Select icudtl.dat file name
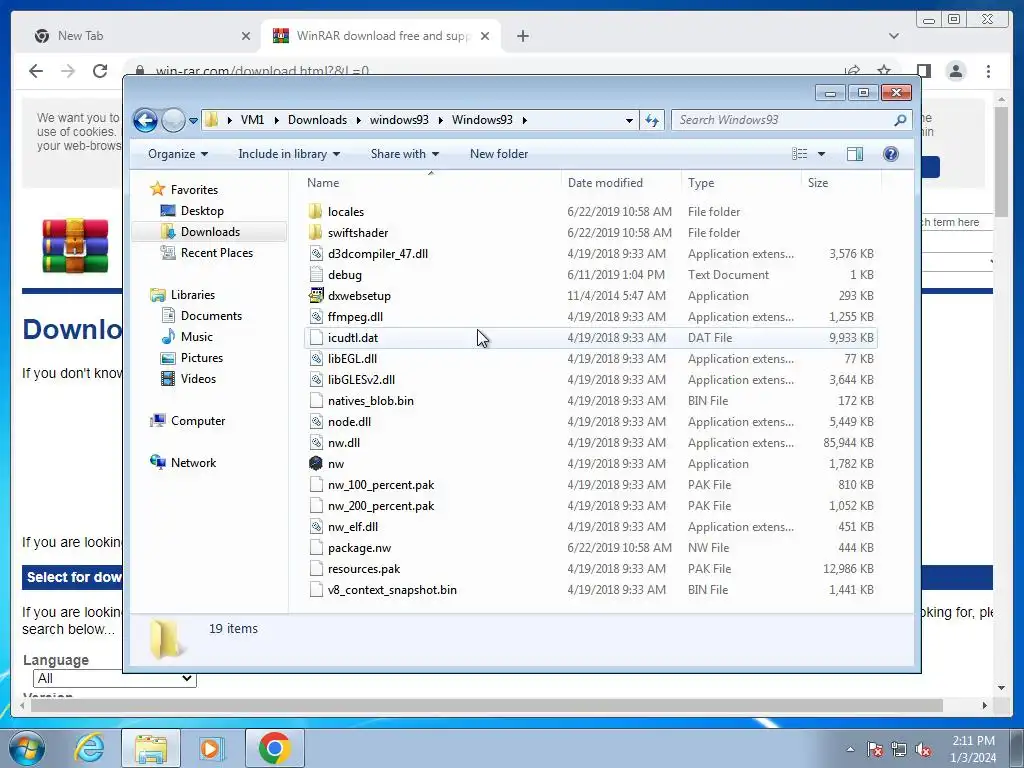The height and width of the screenshot is (768, 1024). pyautogui.click(x=353, y=338)
